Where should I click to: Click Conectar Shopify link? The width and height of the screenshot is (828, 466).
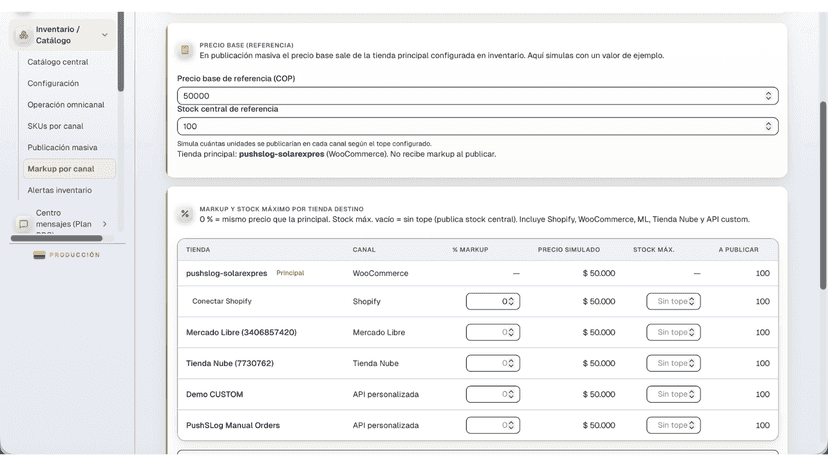(x=222, y=301)
